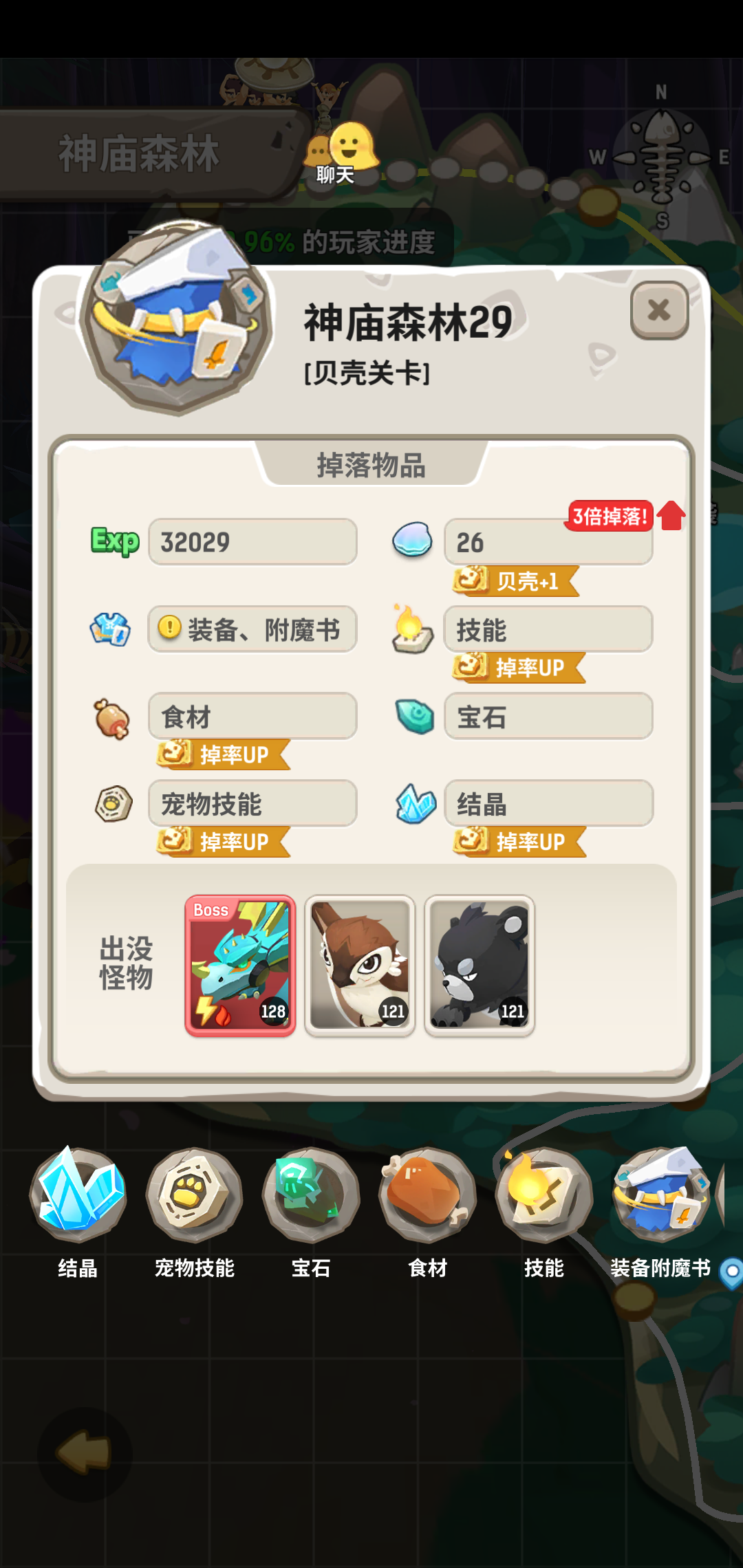Image resolution: width=743 pixels, height=1568 pixels.
Task: Tap the 技能 flame rune icon at the bottom
Action: pyautogui.click(x=544, y=1195)
